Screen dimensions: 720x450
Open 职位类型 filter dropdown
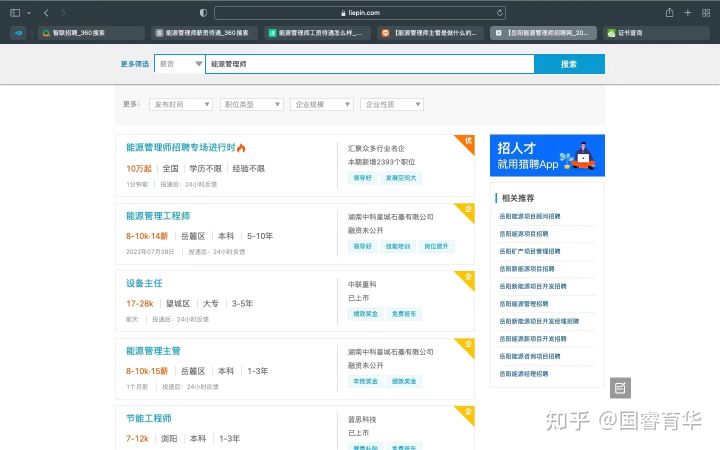[x=252, y=104]
